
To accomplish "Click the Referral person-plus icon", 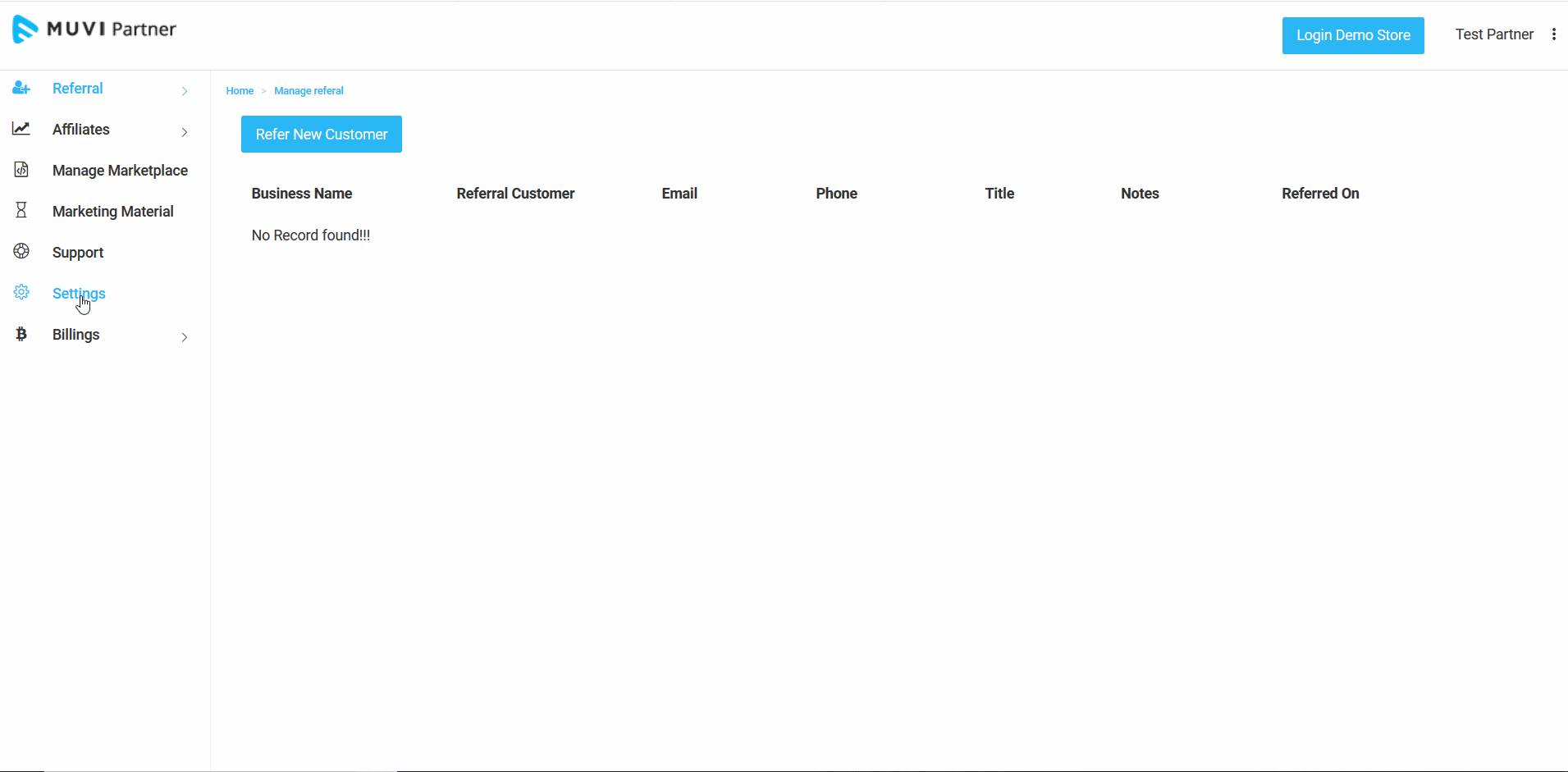I will click(x=21, y=89).
